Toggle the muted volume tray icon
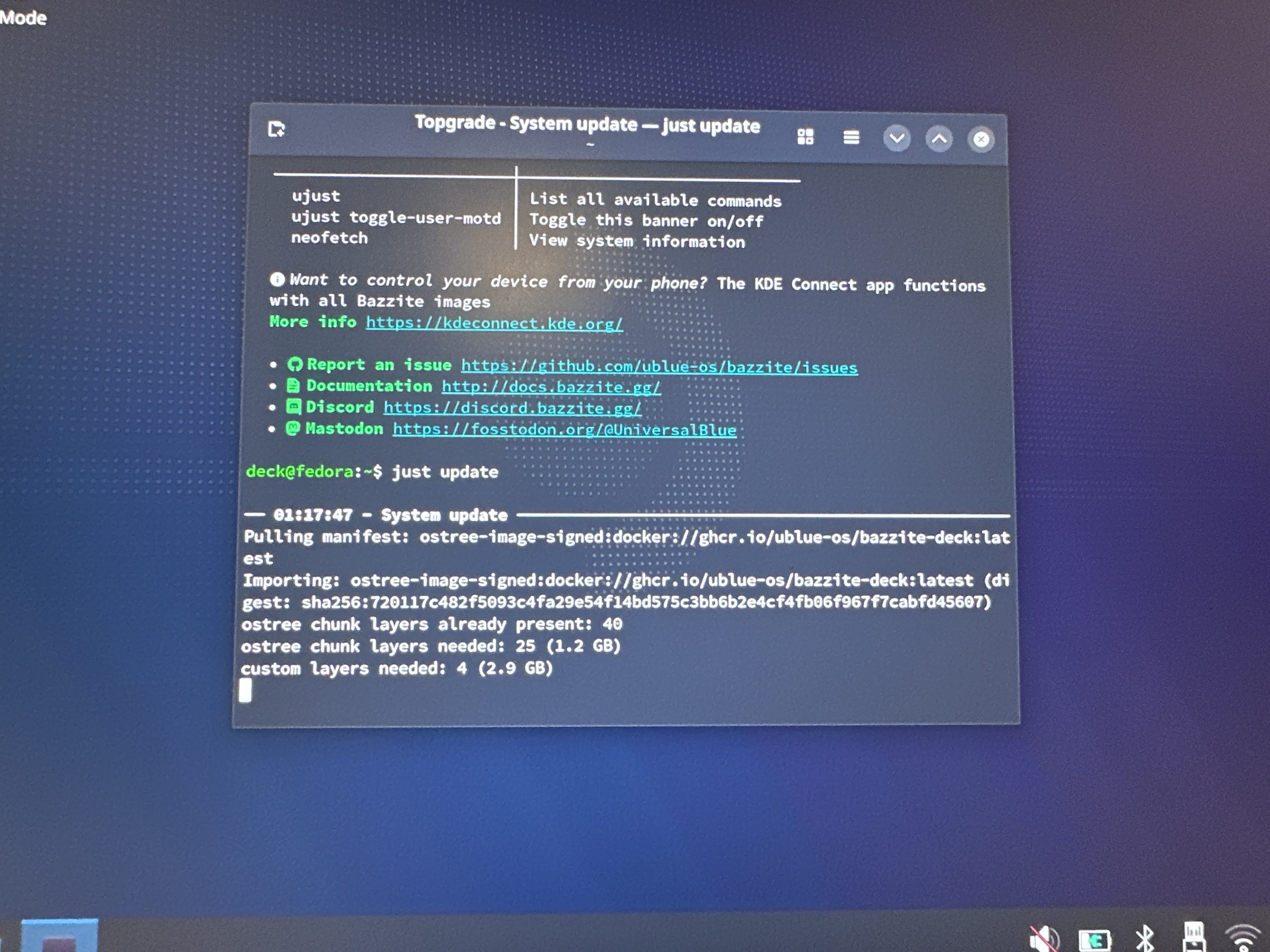 1043,939
